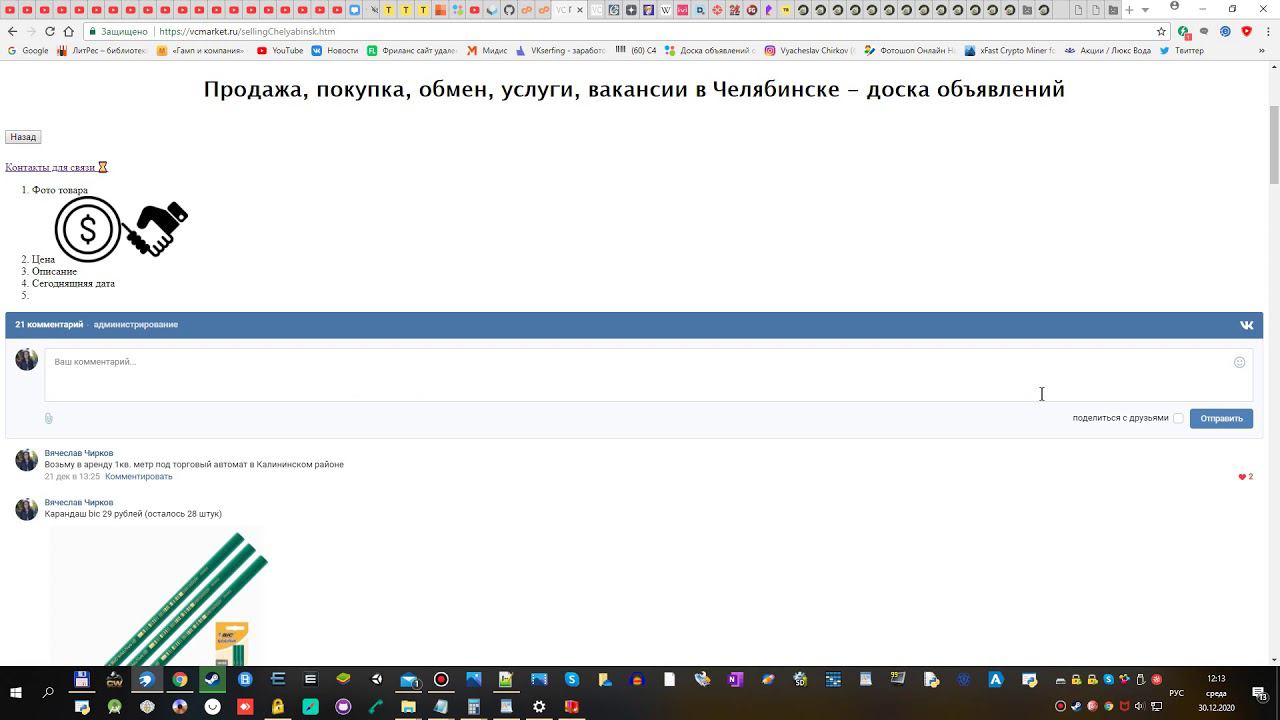The width and height of the screenshot is (1280, 720).
Task: Click the Отправить button
Action: click(1221, 418)
